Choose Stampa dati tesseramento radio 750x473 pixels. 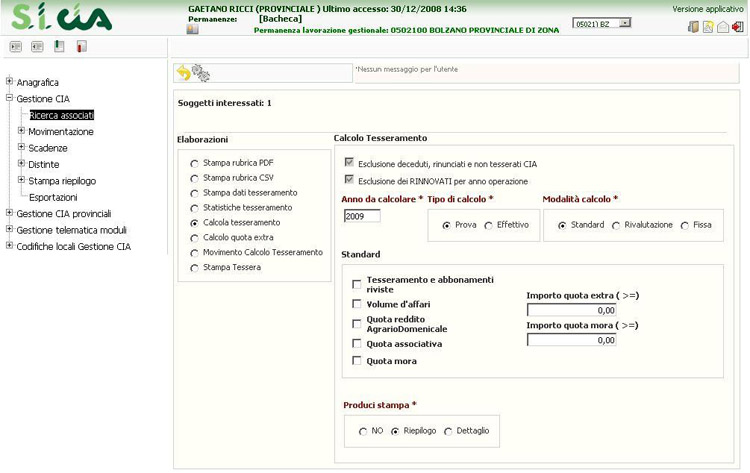(194, 193)
